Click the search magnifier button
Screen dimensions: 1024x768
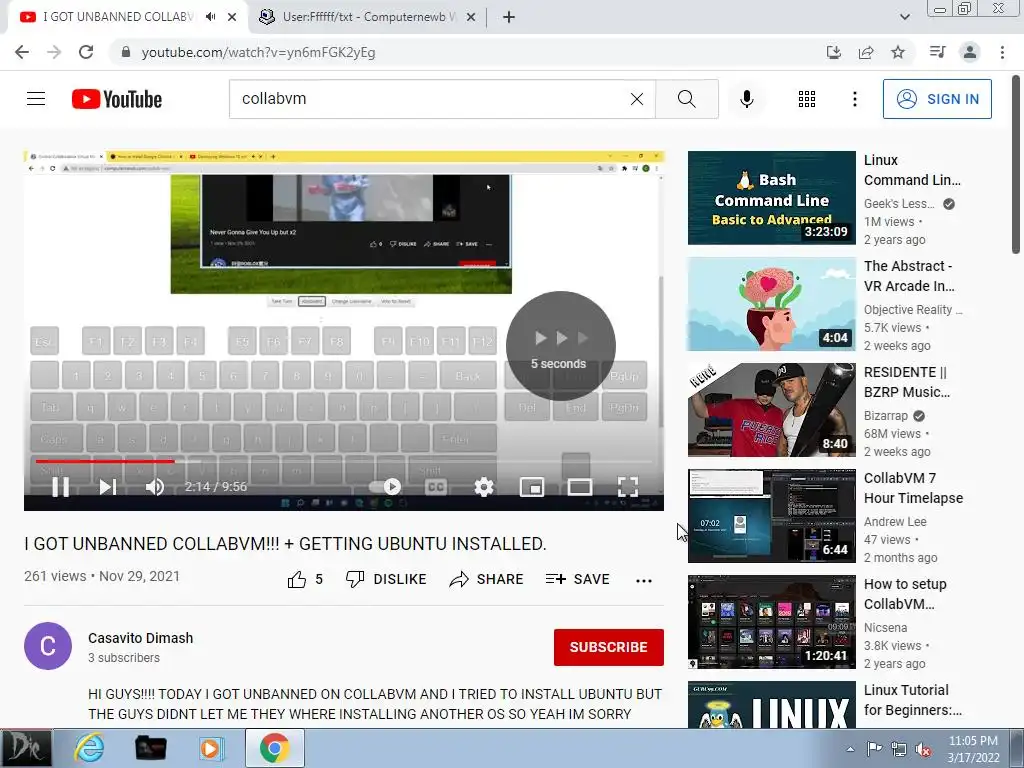pos(686,99)
